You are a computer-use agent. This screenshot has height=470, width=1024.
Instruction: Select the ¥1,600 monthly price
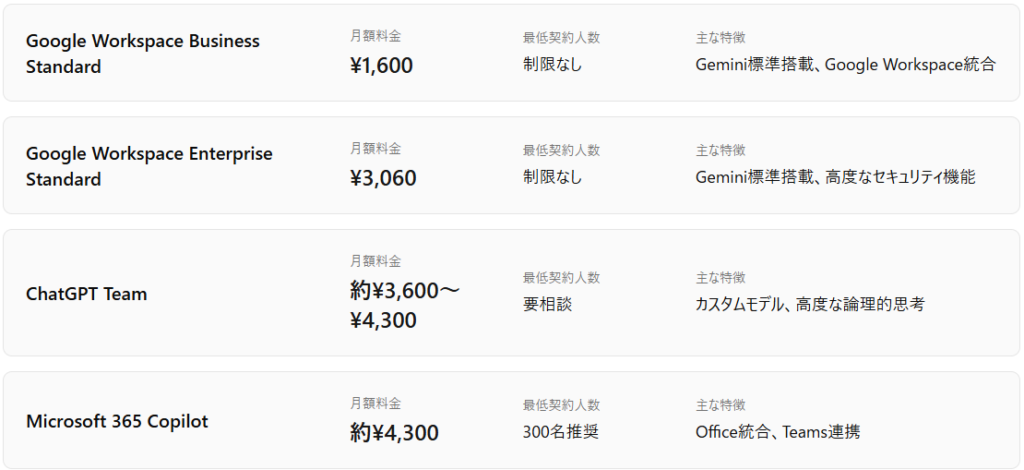381,66
